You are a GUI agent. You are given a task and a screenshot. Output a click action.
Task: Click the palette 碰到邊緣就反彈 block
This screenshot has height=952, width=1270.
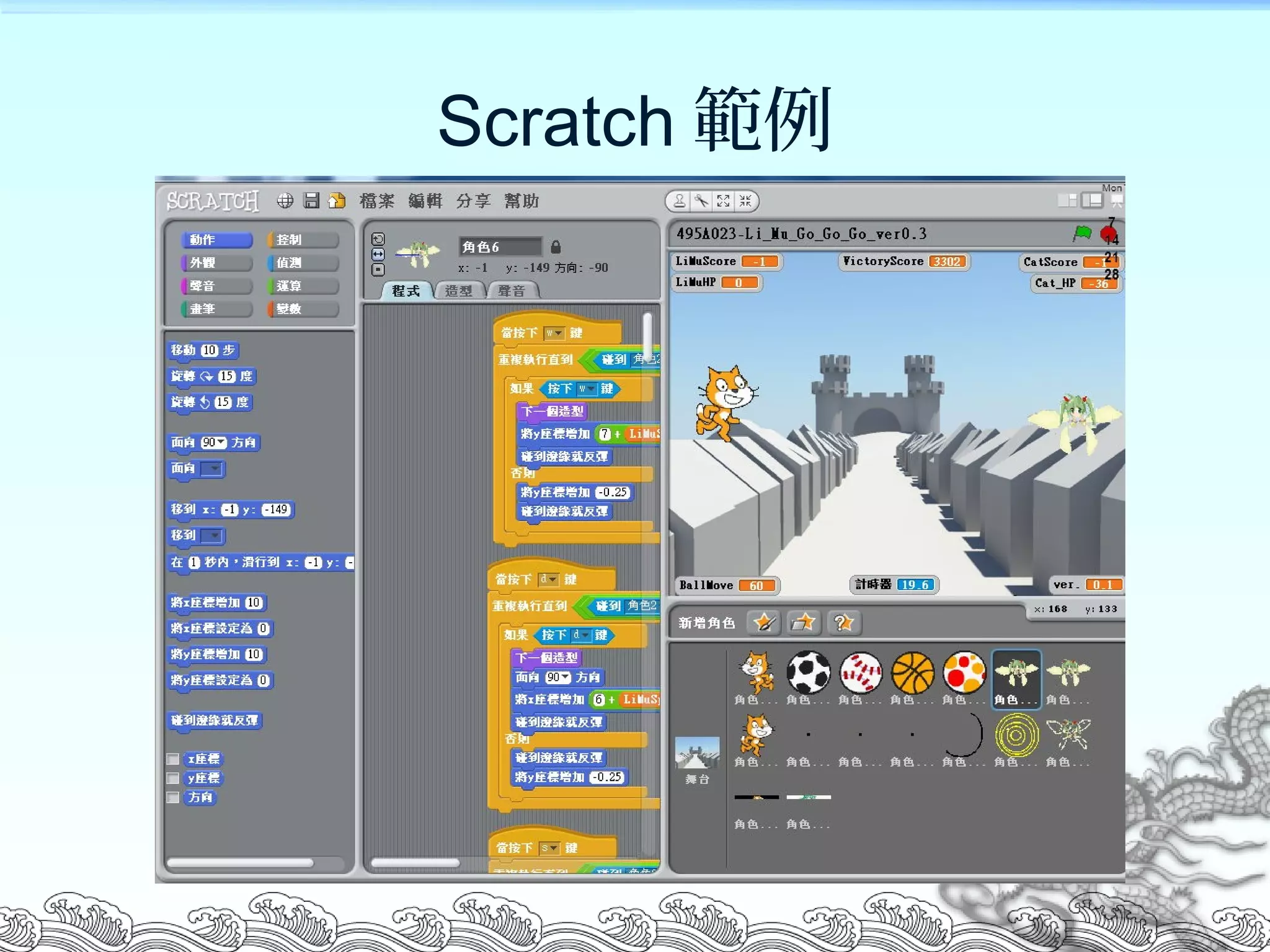point(215,720)
